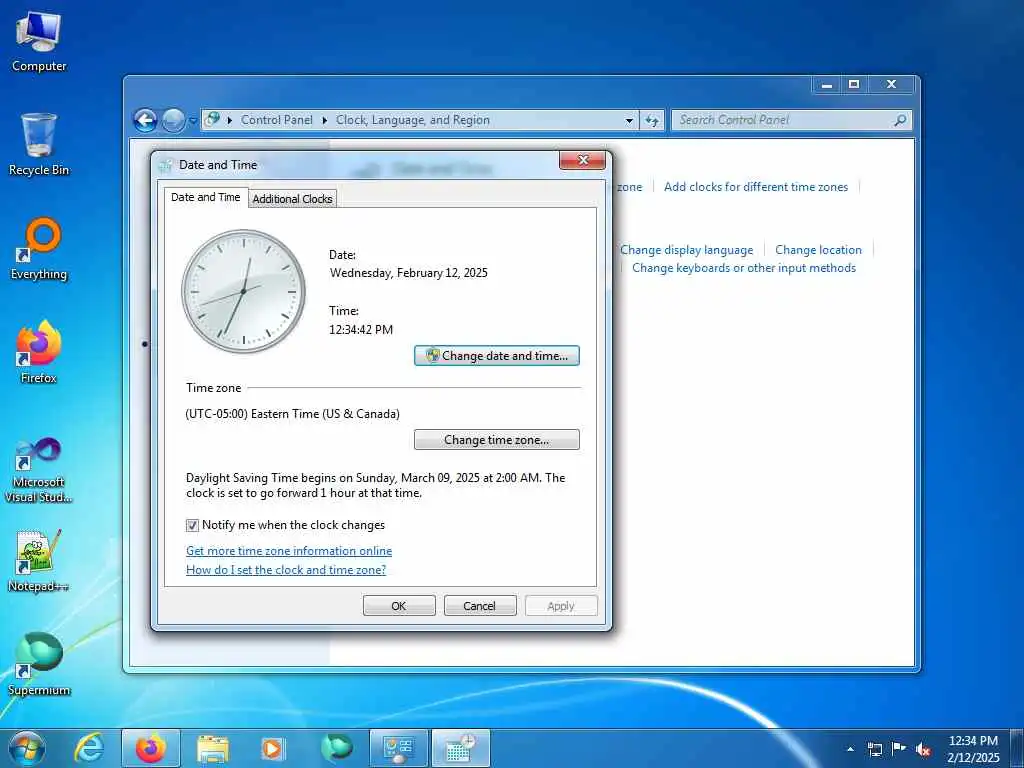The height and width of the screenshot is (768, 1024).
Task: Open the Recycle Bin desktop icon
Action: click(x=39, y=145)
